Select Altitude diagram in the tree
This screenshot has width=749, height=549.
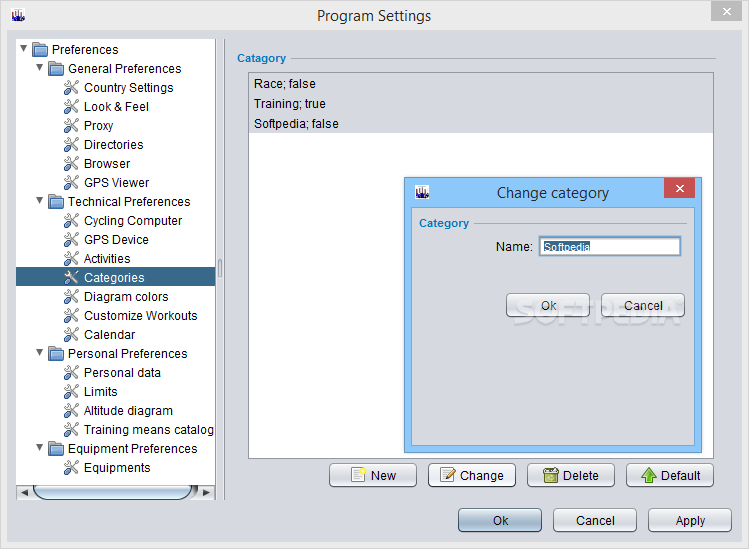click(x=128, y=411)
